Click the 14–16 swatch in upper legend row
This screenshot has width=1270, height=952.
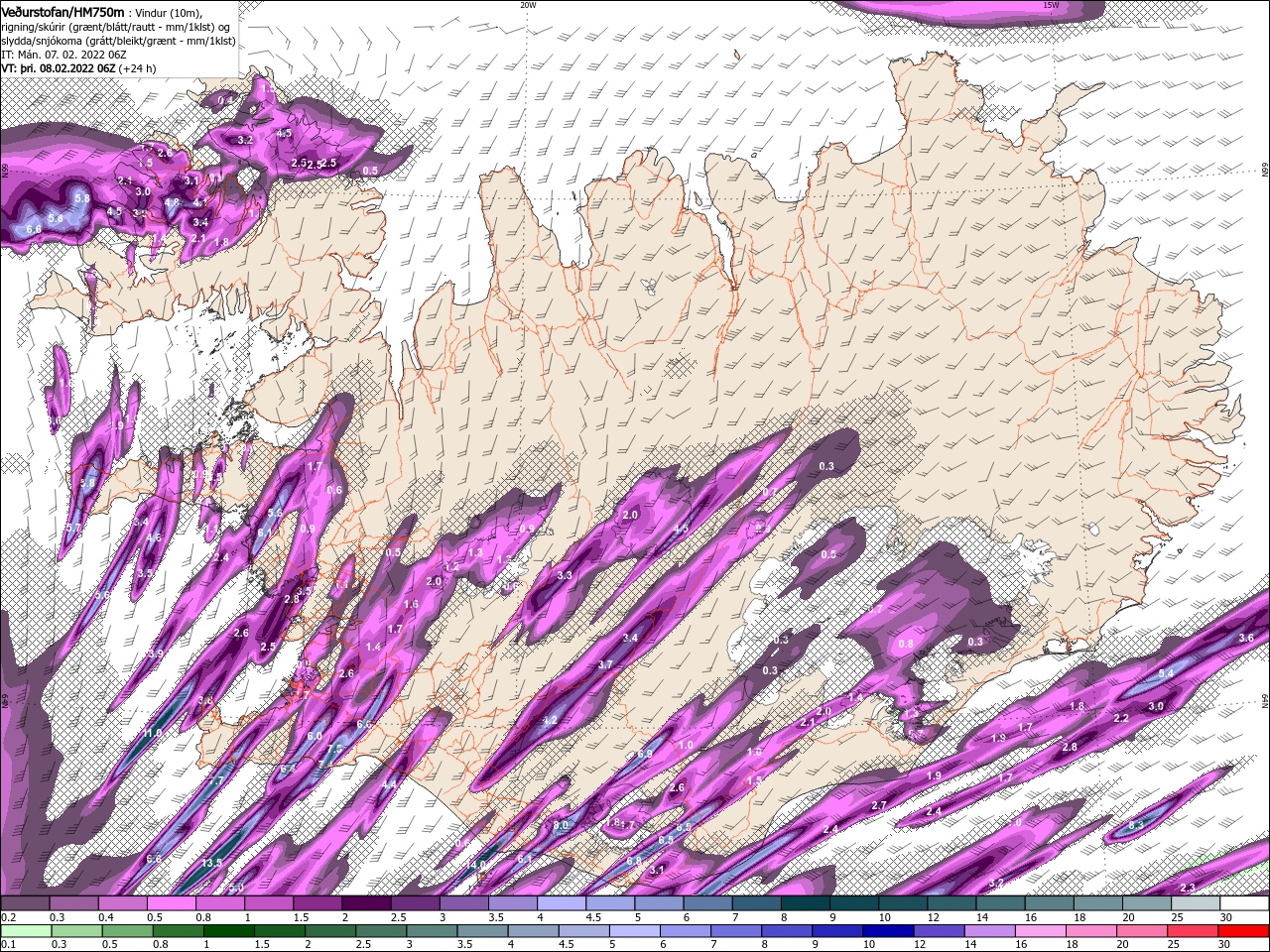point(1000,903)
